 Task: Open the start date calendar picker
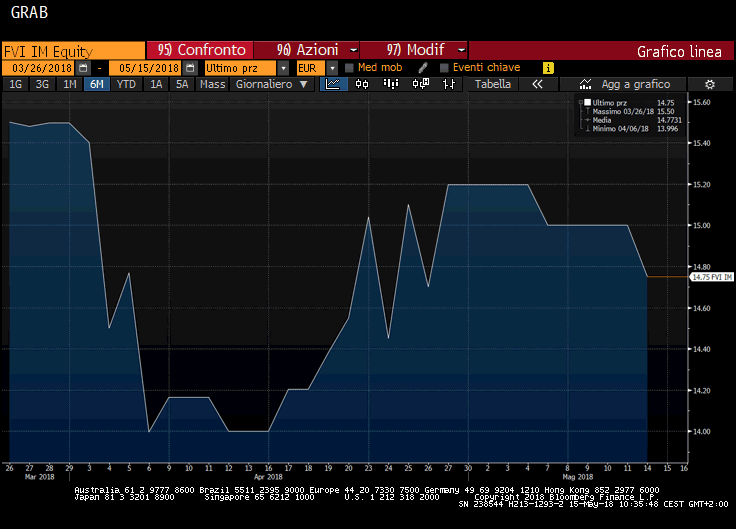[x=83, y=68]
